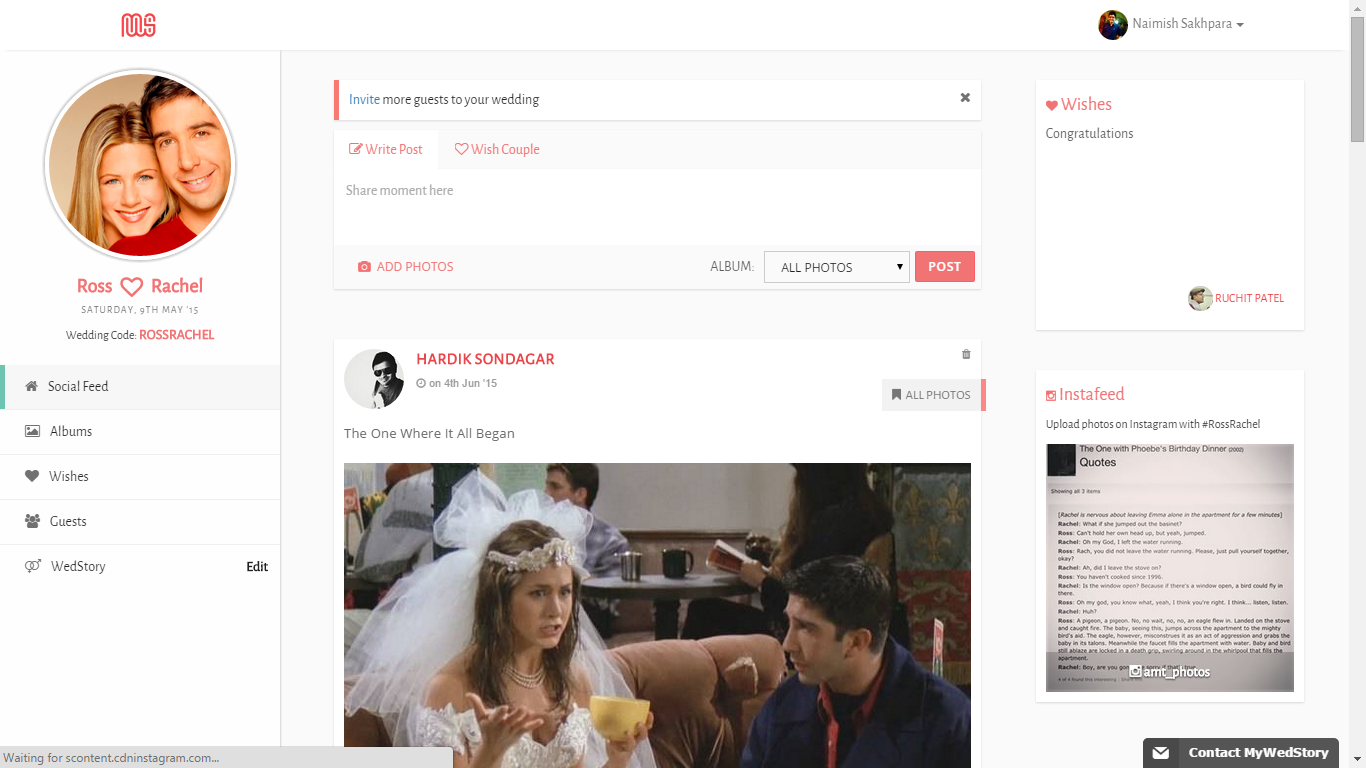Open HARDIK SONDAGAR's profile name link

485,360
